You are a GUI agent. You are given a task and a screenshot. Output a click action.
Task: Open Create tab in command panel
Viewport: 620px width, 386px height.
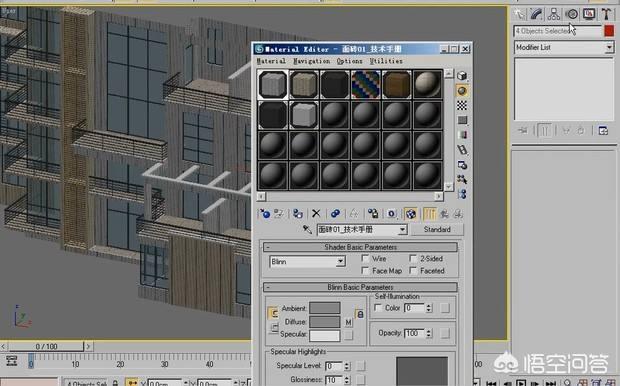point(519,14)
